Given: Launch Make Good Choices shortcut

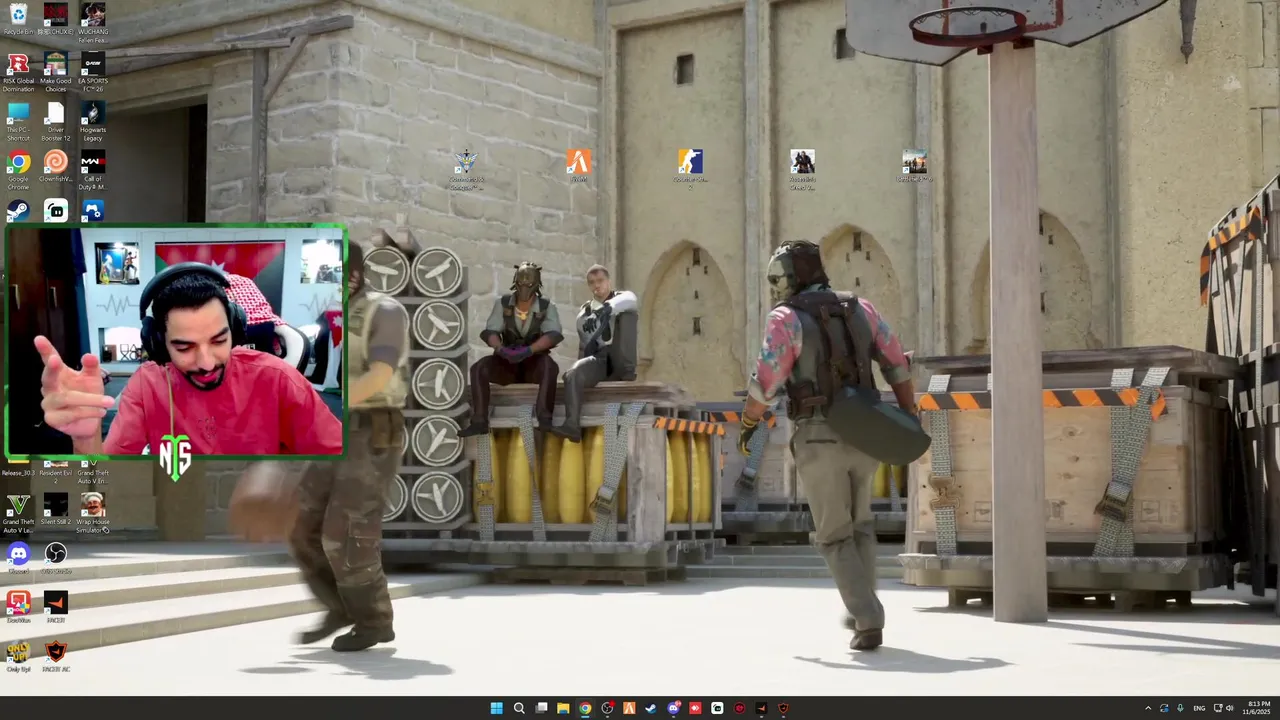Looking at the screenshot, I should (x=56, y=72).
